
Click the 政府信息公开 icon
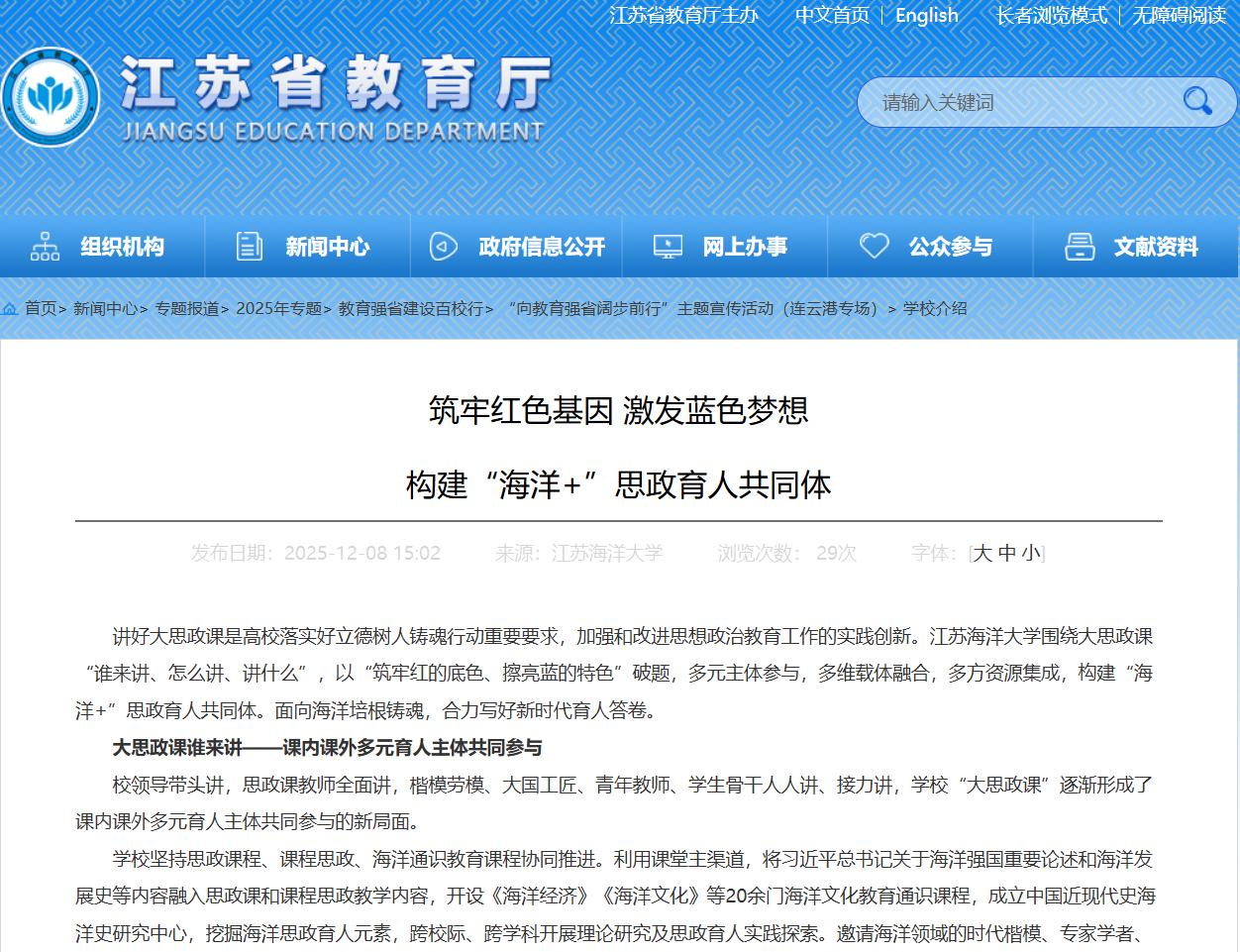(x=443, y=247)
